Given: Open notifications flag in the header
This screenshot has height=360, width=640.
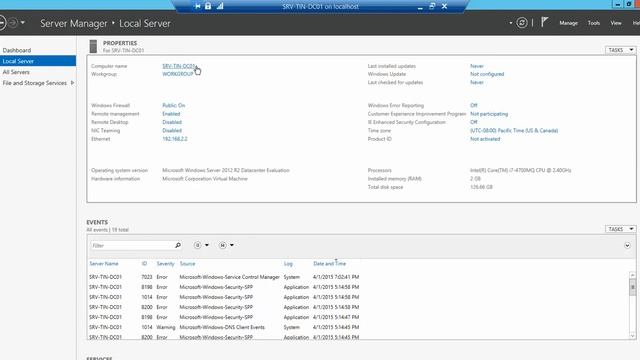Looking at the screenshot, I should [544, 22].
